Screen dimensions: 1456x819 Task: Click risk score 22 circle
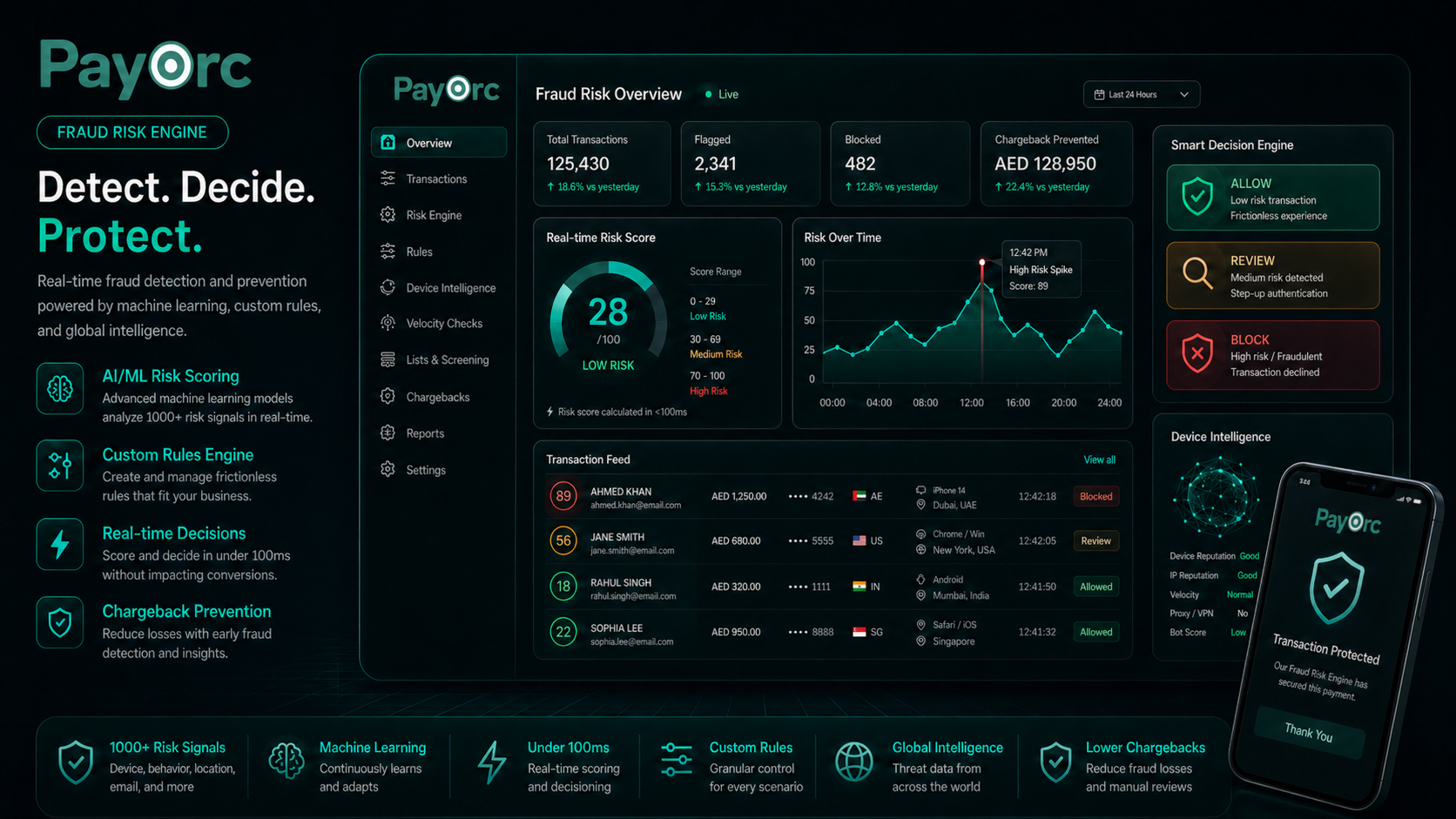tap(563, 632)
